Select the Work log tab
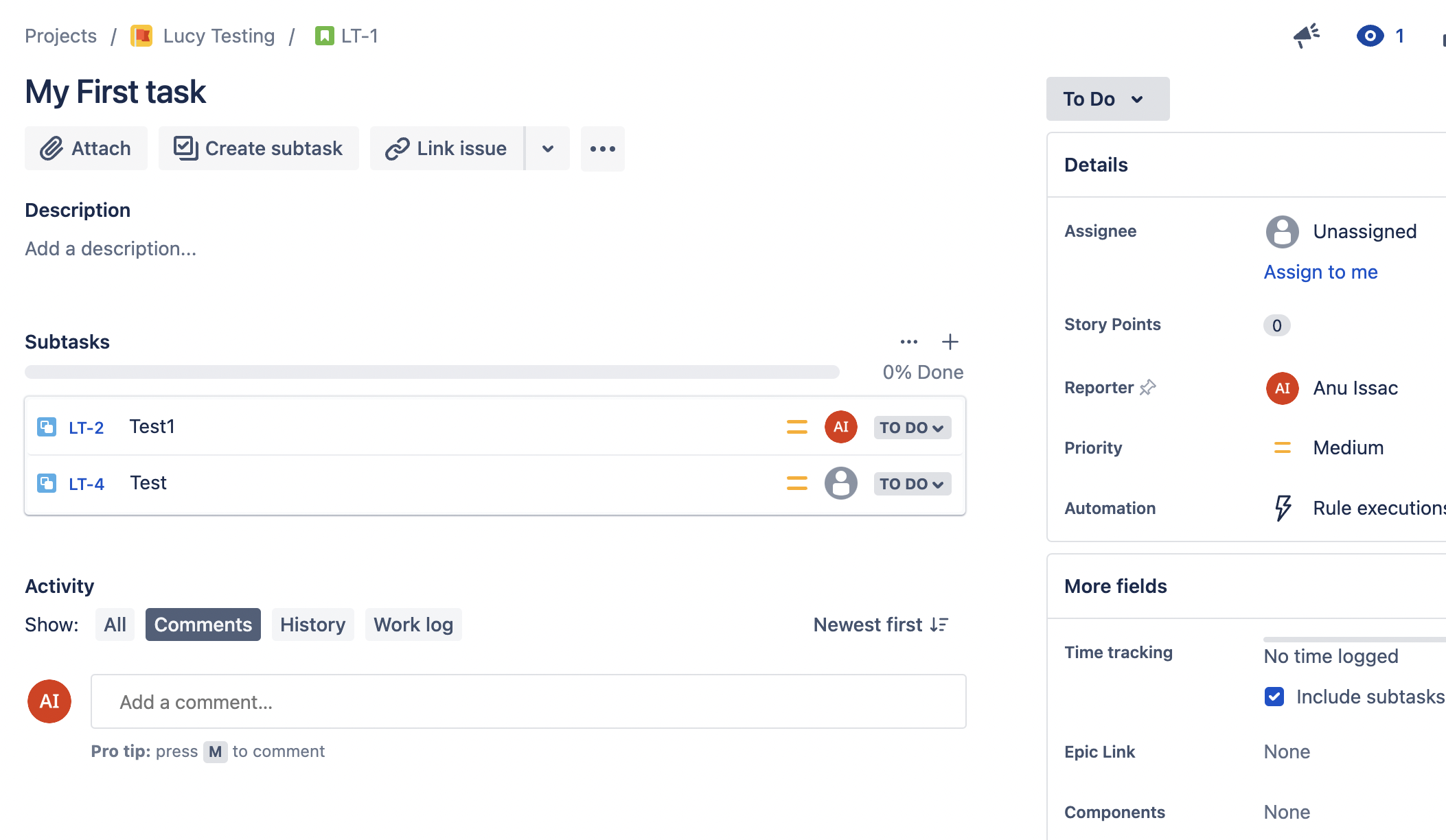1446x840 pixels. (x=413, y=625)
